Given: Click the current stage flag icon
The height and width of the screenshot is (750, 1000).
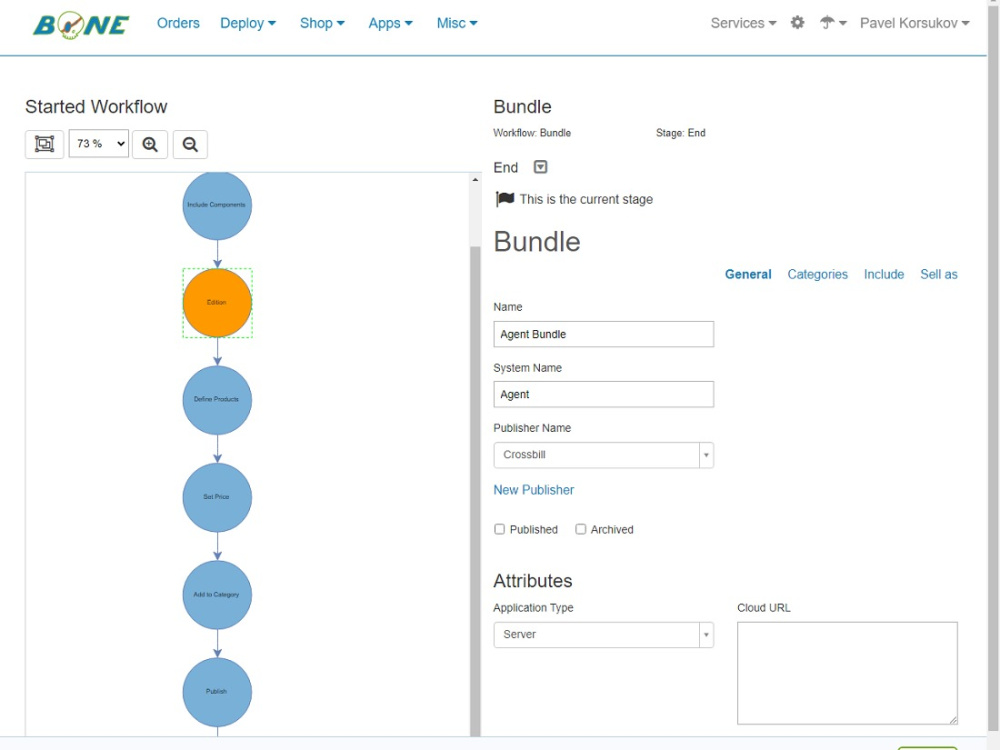Looking at the screenshot, I should [x=504, y=199].
